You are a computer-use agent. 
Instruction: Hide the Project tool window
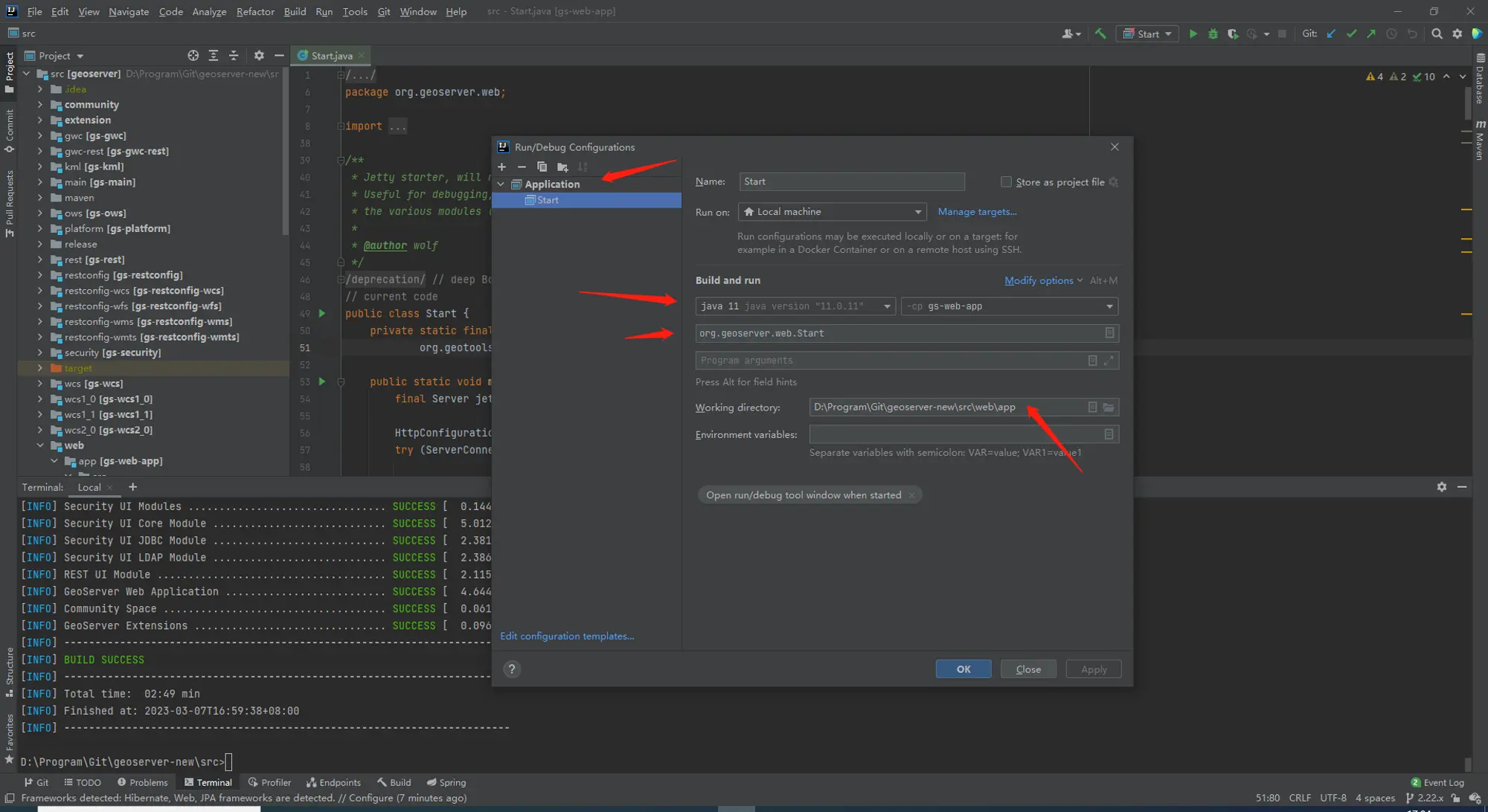pyautogui.click(x=279, y=56)
